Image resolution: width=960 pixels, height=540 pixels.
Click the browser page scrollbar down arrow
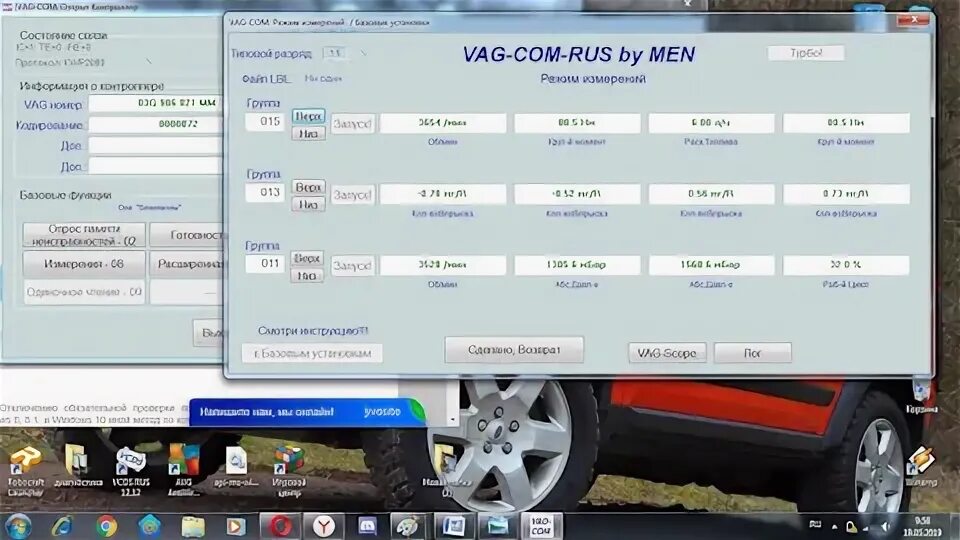(452, 420)
